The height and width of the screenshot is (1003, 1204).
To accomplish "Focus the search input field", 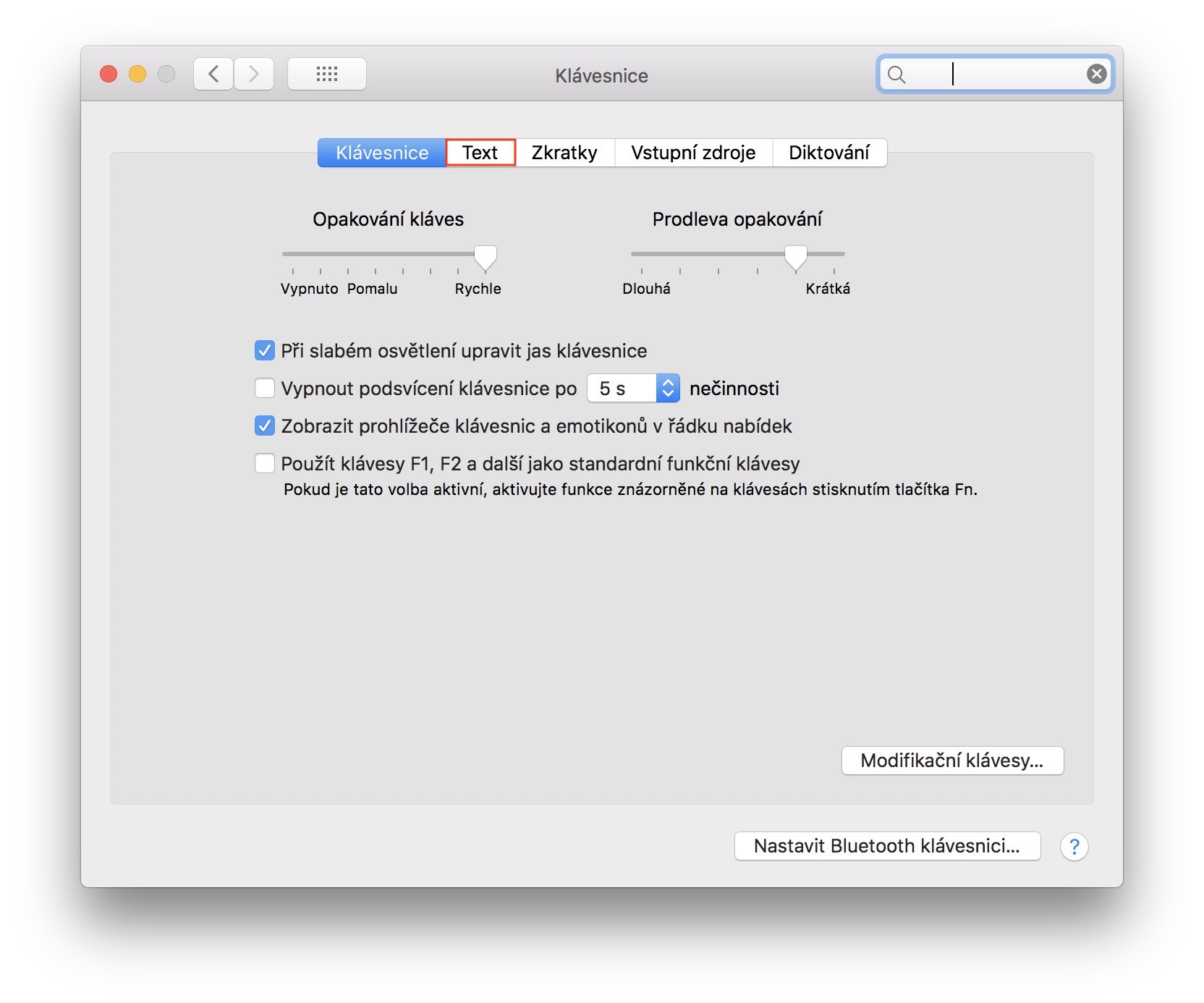I will pyautogui.click(x=996, y=75).
